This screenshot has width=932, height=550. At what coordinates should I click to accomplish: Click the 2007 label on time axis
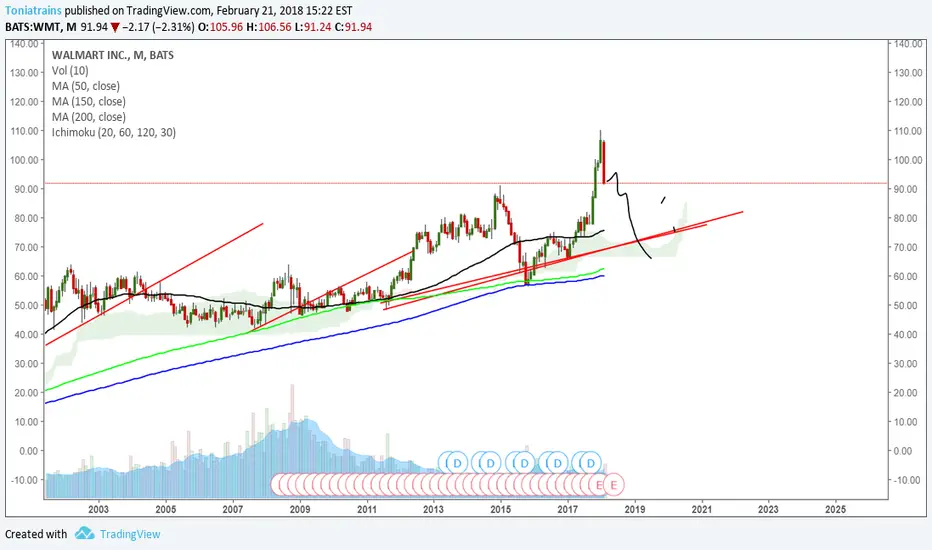pyautogui.click(x=233, y=509)
